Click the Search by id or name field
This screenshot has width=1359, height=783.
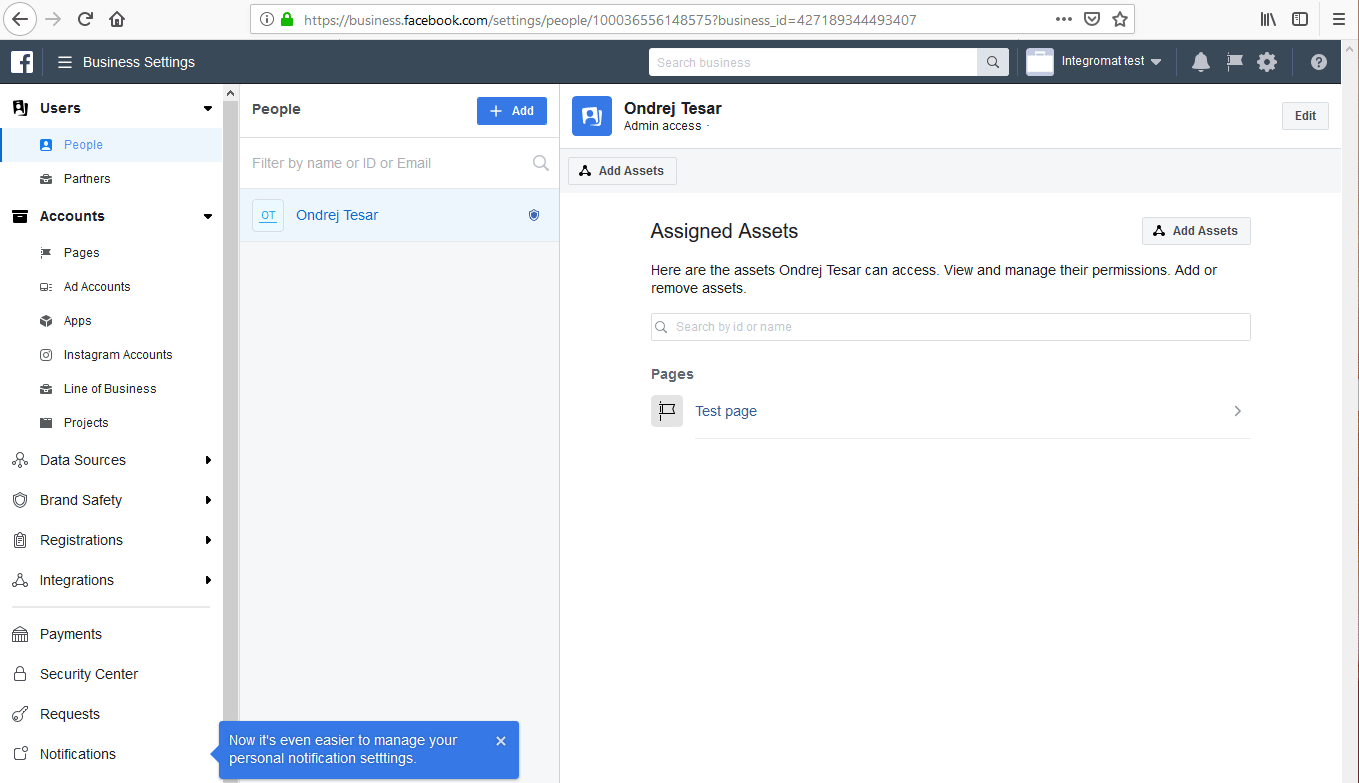tap(950, 327)
